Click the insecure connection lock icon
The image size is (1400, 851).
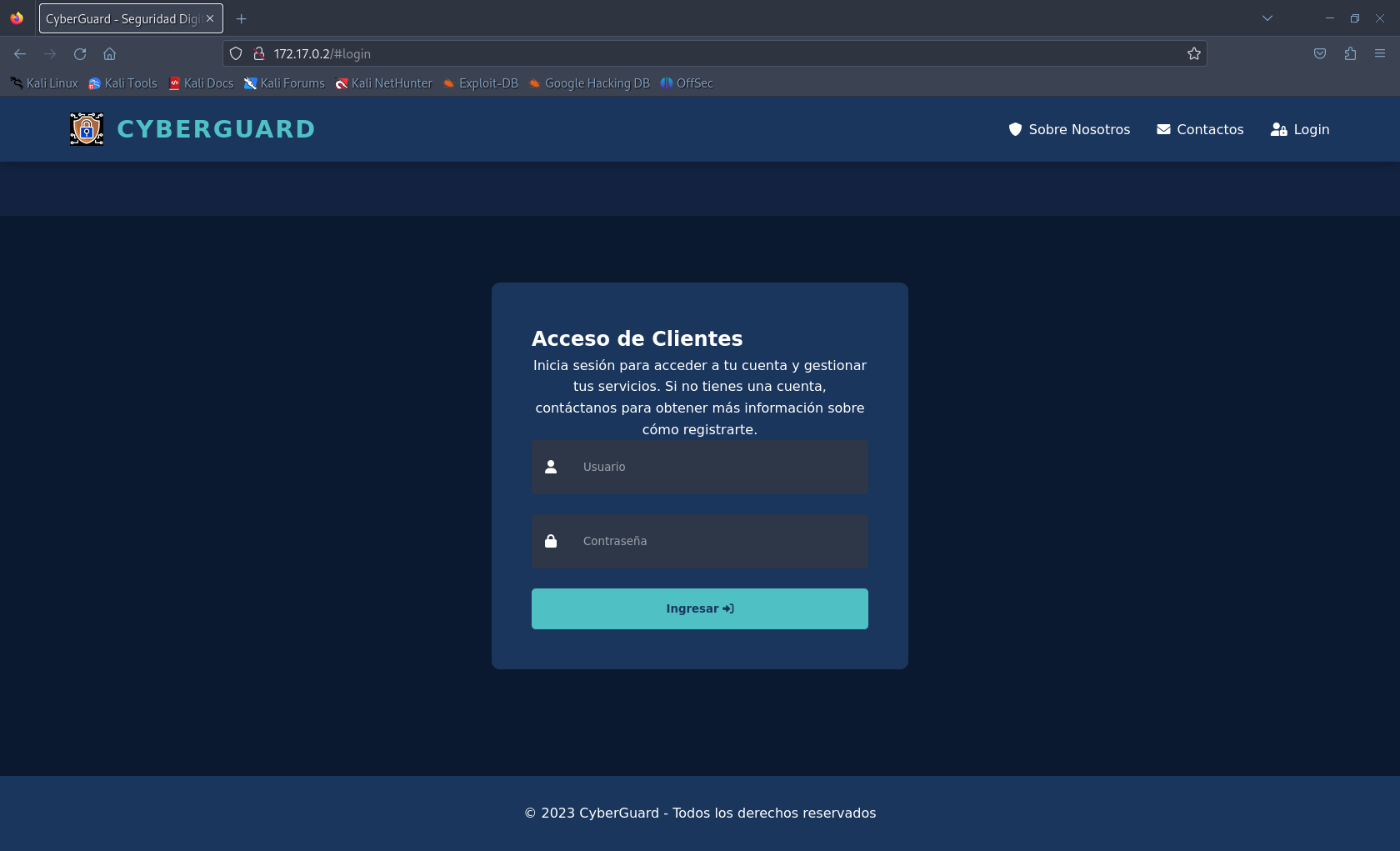[259, 53]
